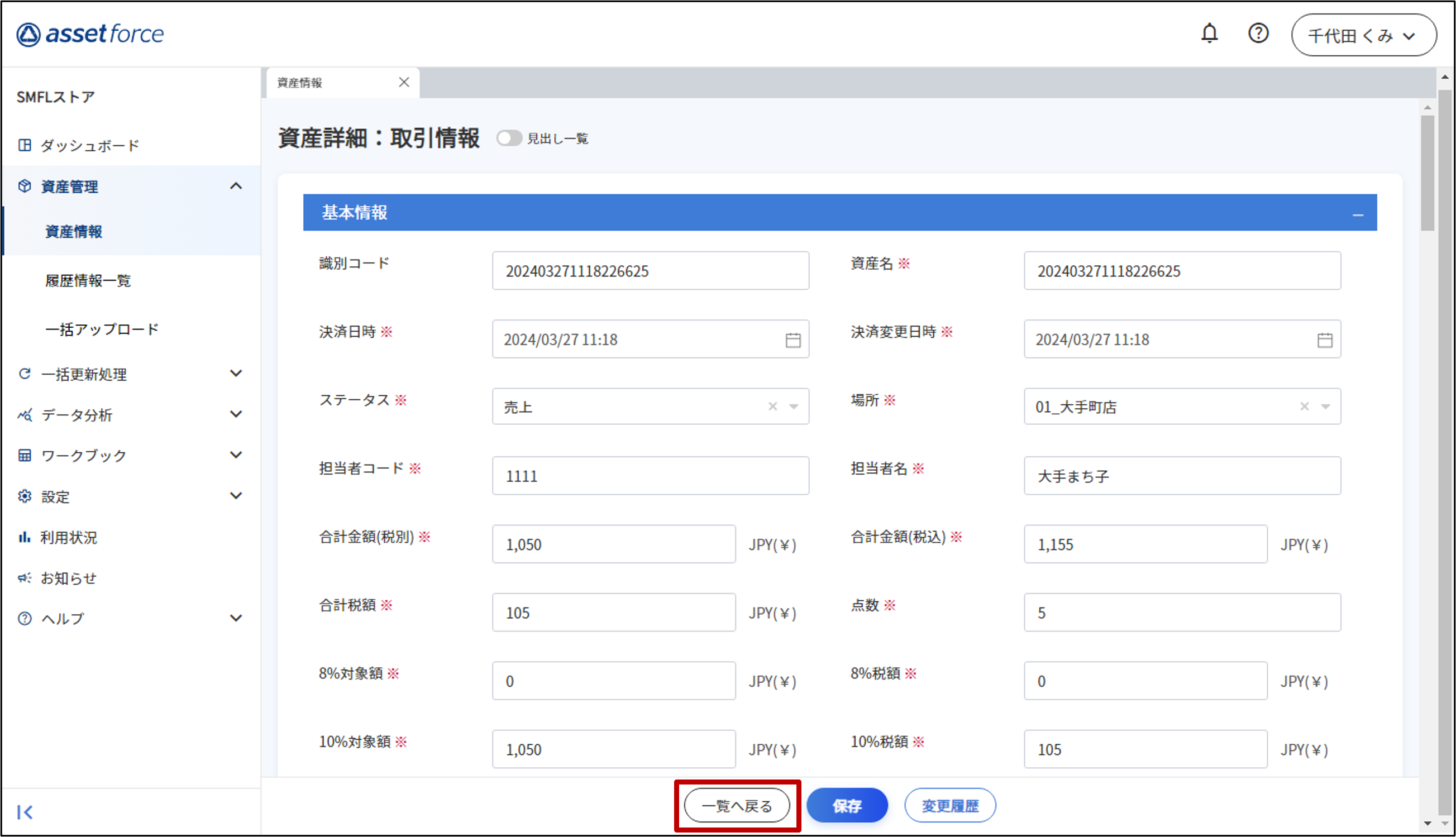Image resolution: width=1456 pixels, height=837 pixels.
Task: Click the 利用状況 bar chart icon
Action: [x=24, y=538]
